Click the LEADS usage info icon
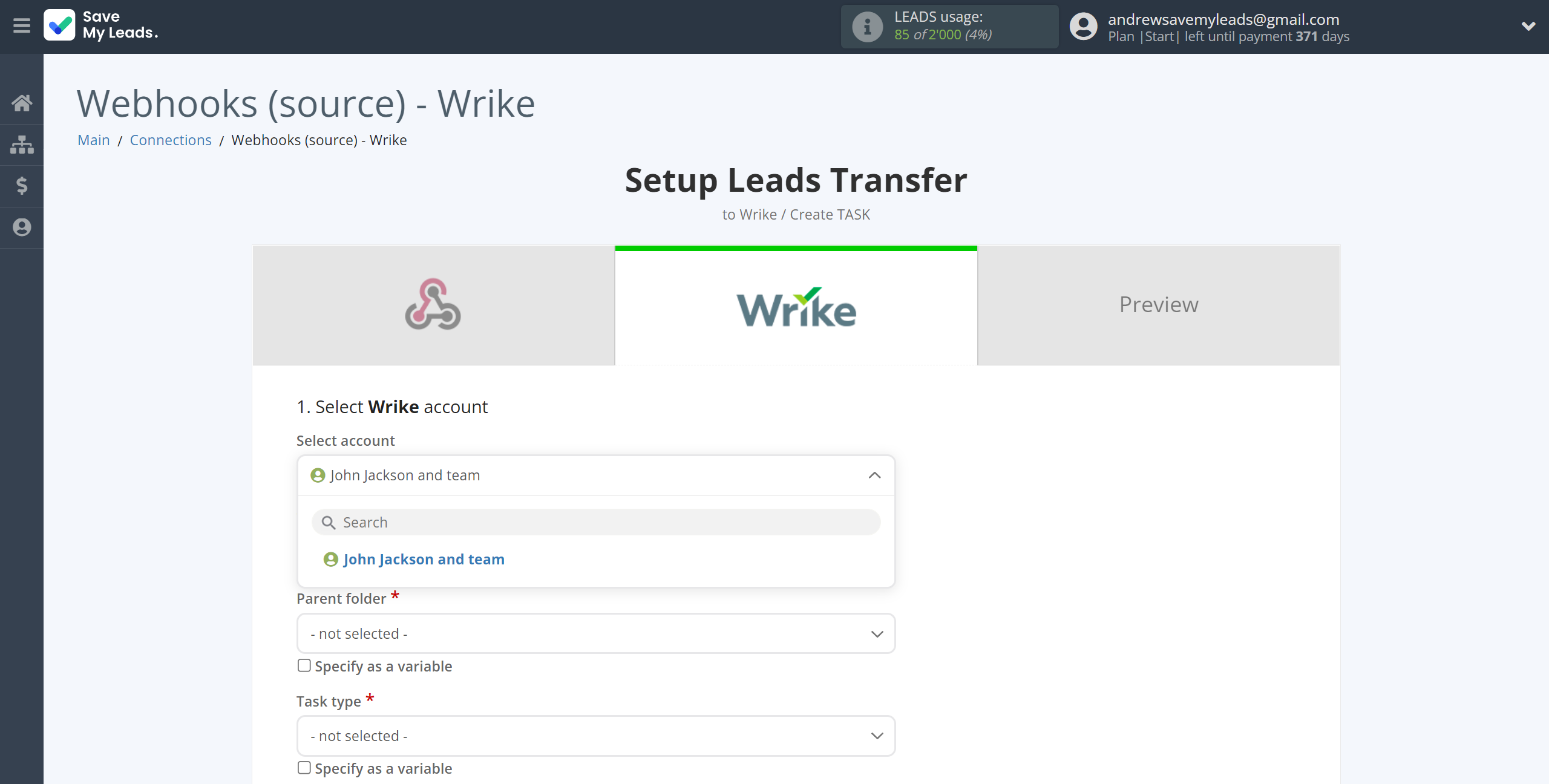This screenshot has height=784, width=1549. [867, 26]
